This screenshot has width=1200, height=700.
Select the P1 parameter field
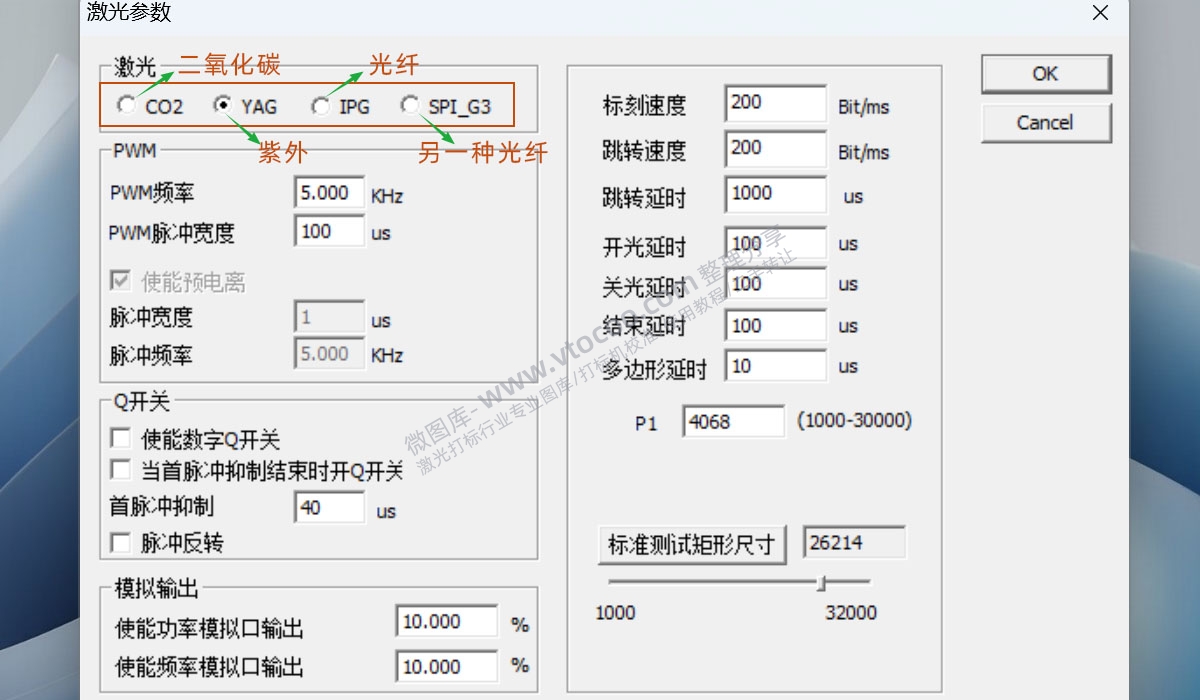pos(733,421)
